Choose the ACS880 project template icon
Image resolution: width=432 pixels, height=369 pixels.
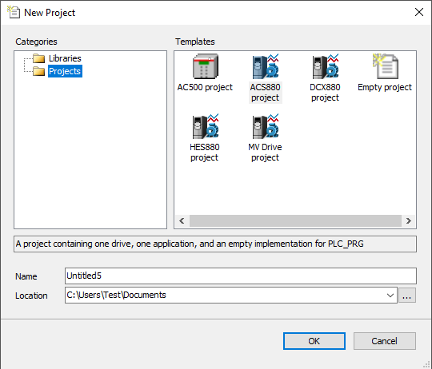pos(265,66)
